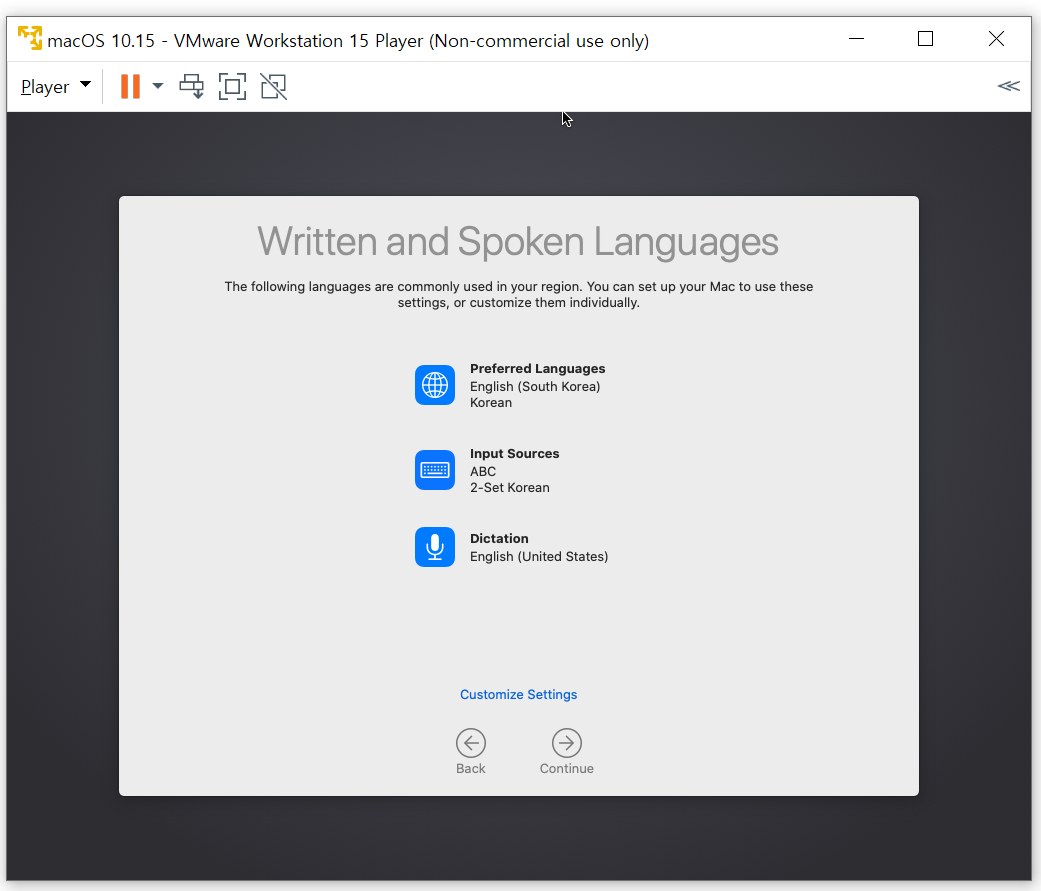Go back using the Back arrow
Screen dimensions: 1041x891
[470, 743]
